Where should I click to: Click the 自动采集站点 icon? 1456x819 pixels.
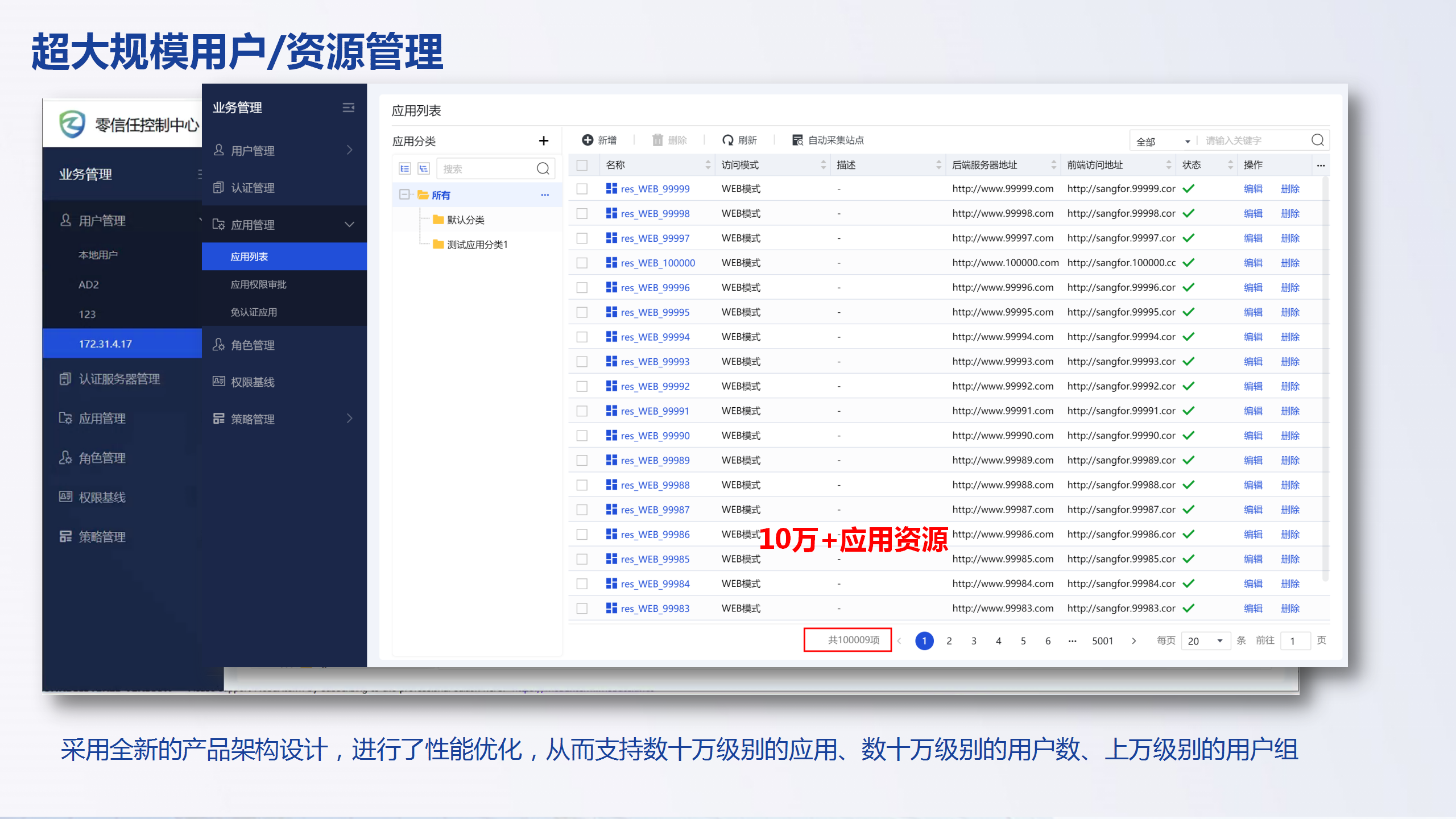[797, 140]
